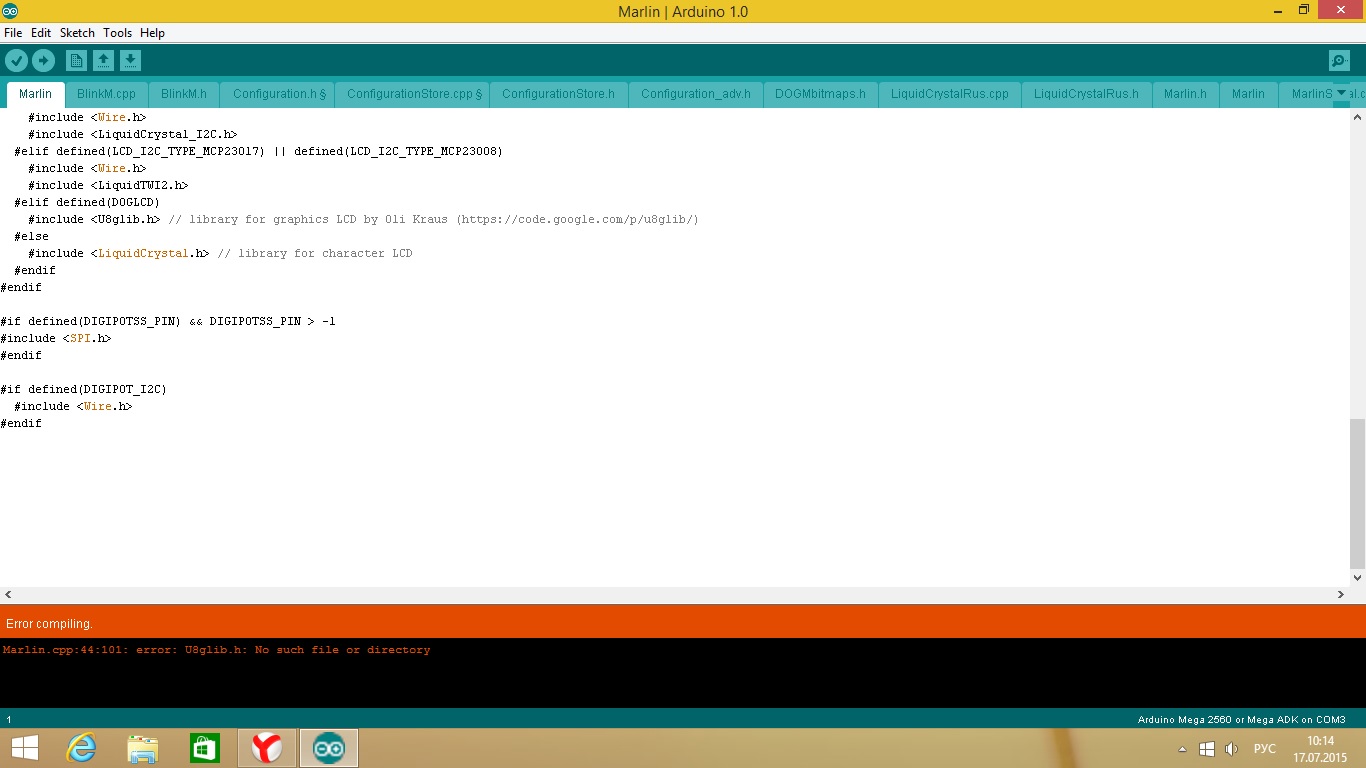Viewport: 1366px width, 768px height.
Task: Click the '#include <LiquidCrystal.h>' line
Action: click(220, 253)
